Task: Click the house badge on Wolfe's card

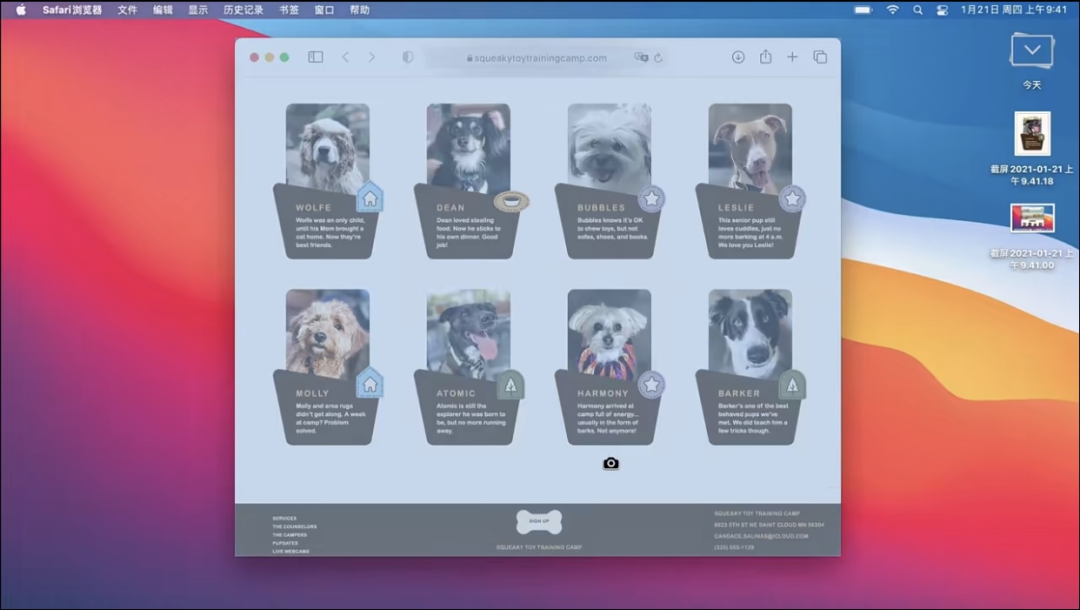Action: [x=370, y=198]
